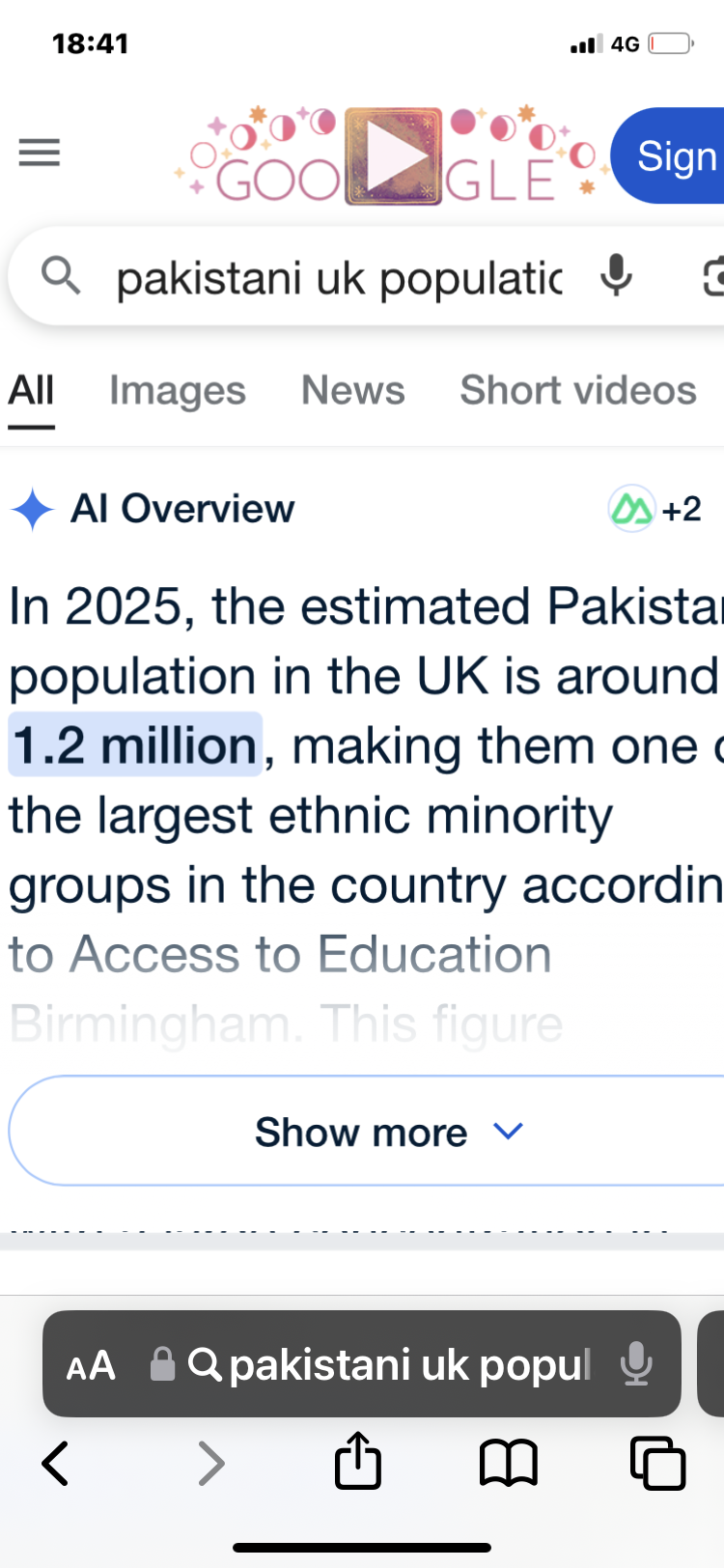Open the Google hamburger menu
The width and height of the screenshot is (724, 1568).
point(40,153)
